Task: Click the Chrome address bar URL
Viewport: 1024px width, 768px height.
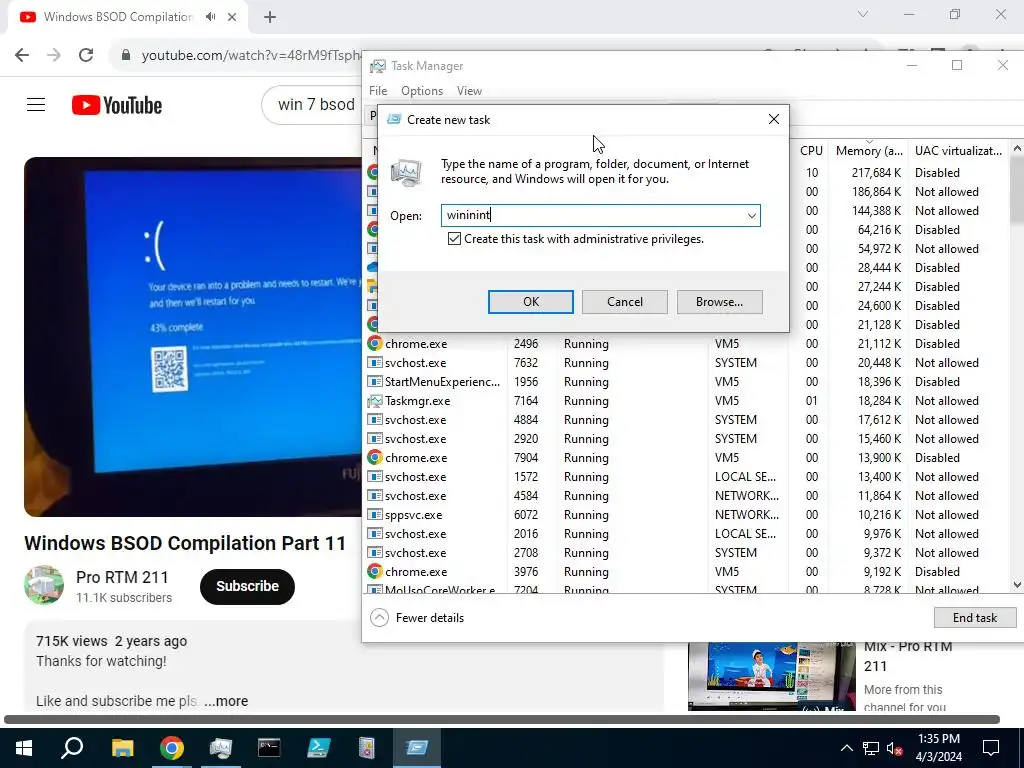Action: point(251,56)
